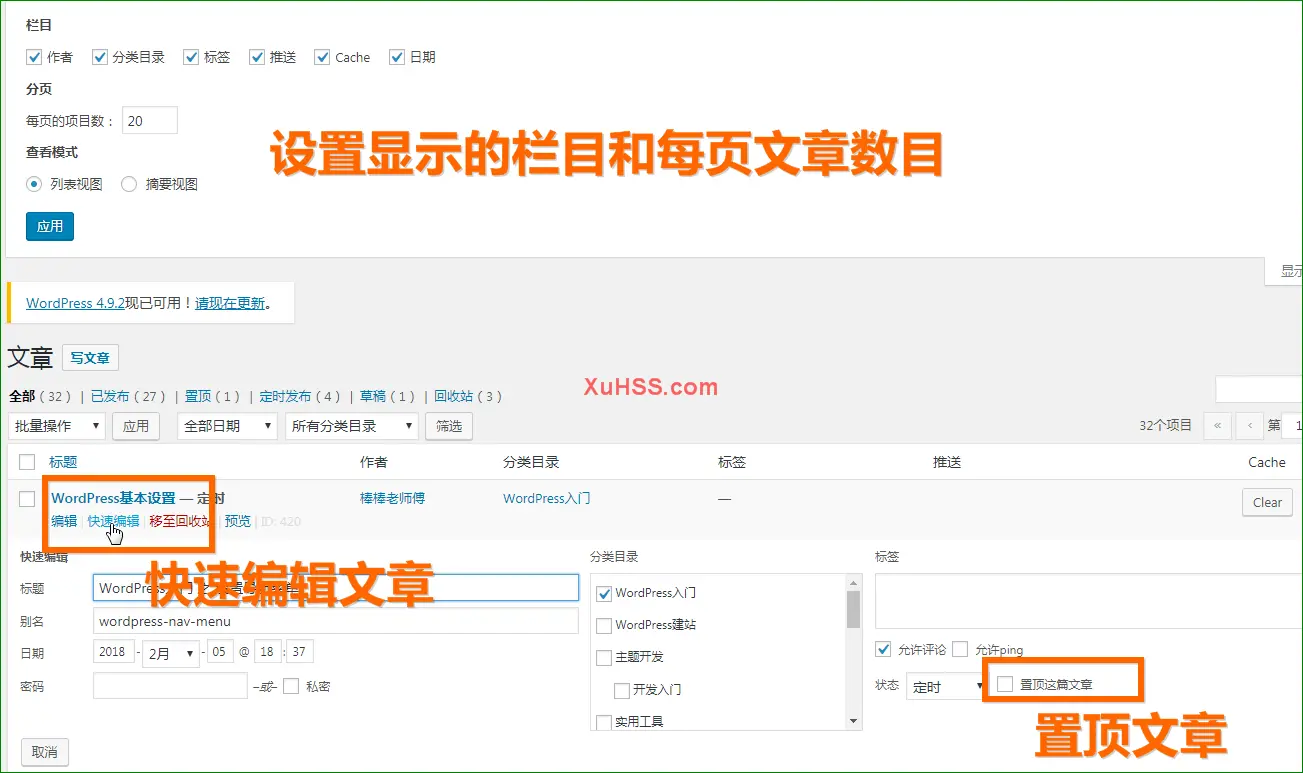Click 移至回收站 for the post
The image size is (1303, 773).
180,521
